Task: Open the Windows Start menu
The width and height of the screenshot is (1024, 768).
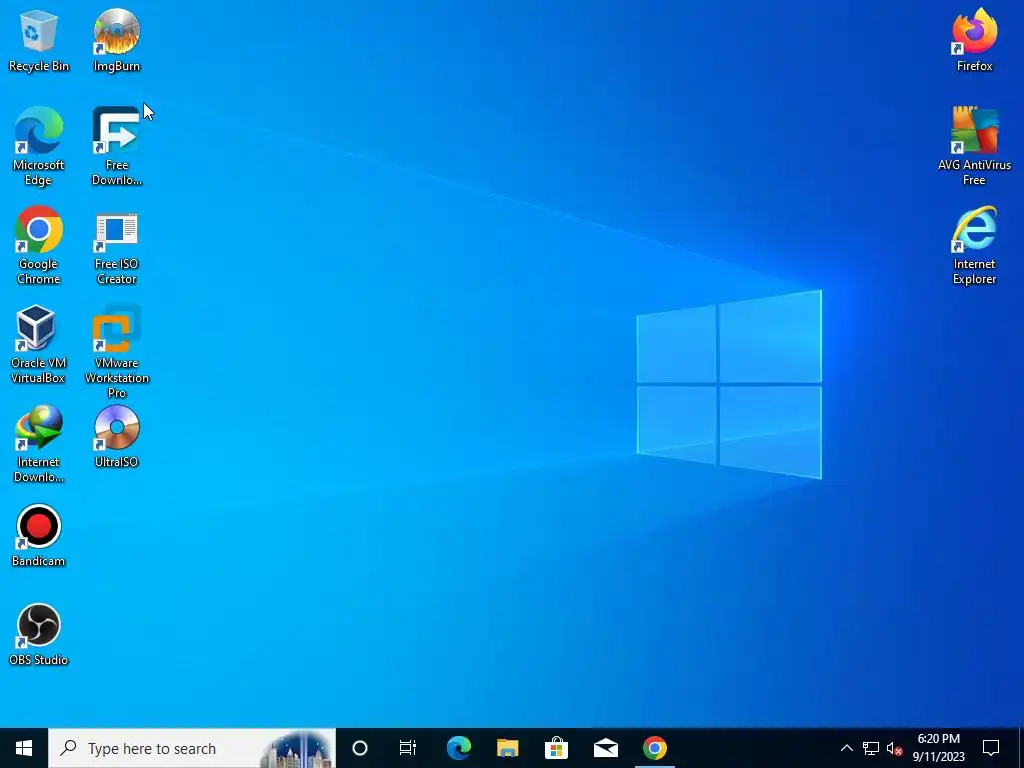Action: tap(24, 748)
